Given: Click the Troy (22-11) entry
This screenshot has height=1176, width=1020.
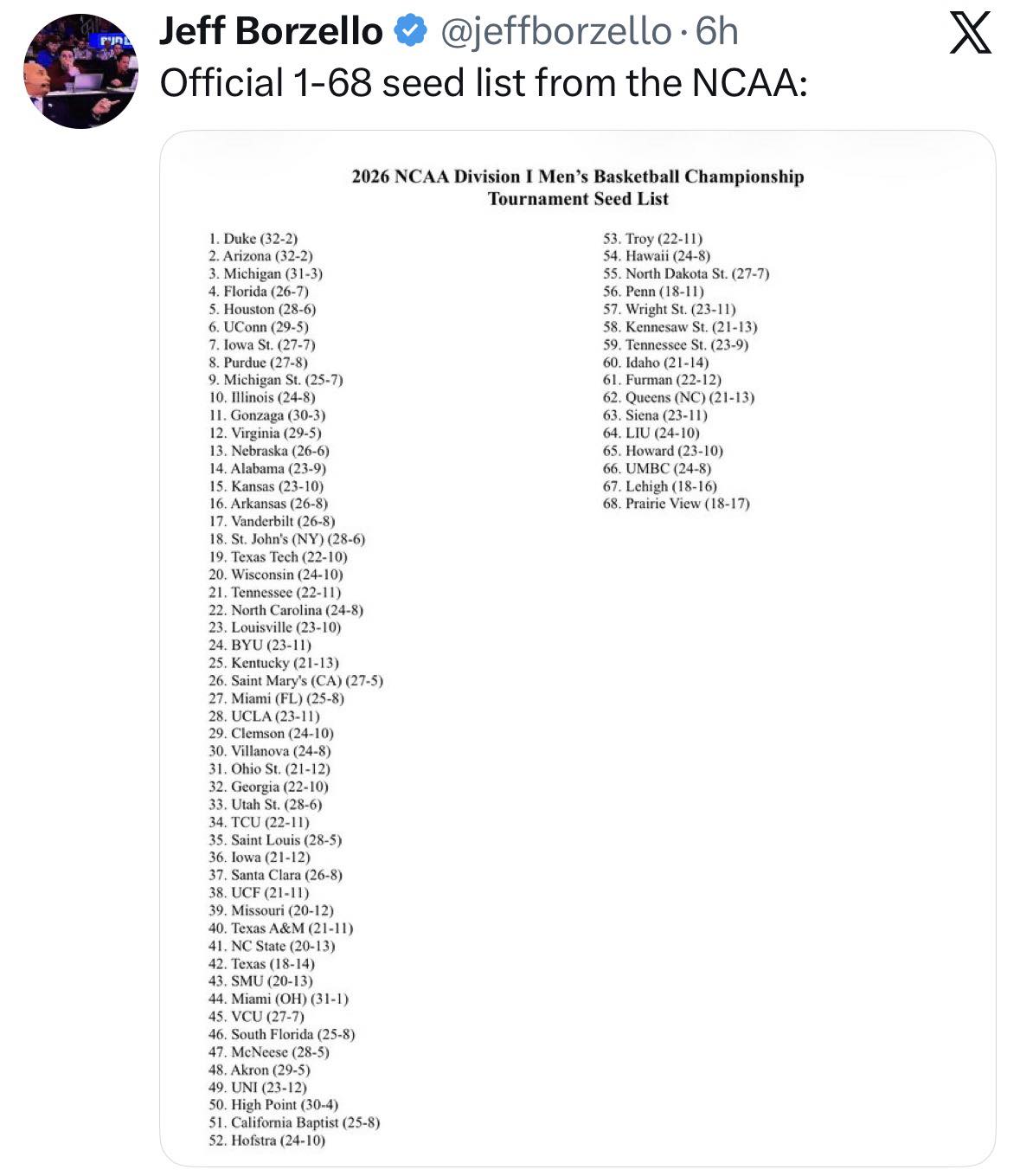Looking at the screenshot, I should [x=652, y=238].
